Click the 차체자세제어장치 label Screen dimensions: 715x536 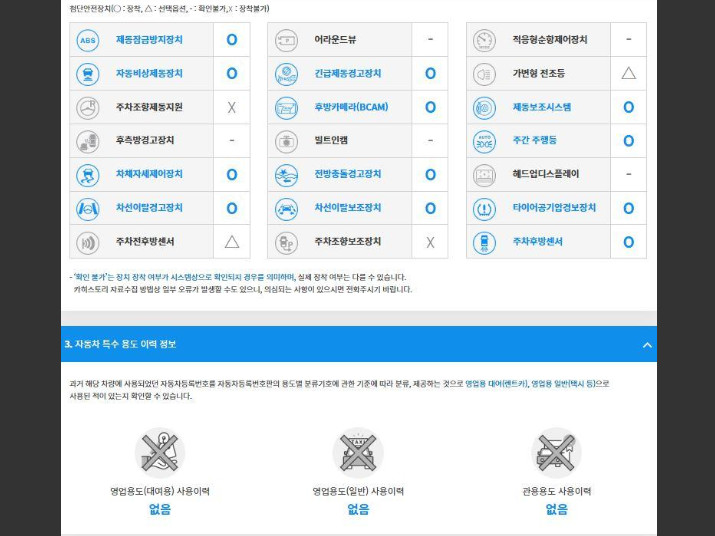[x=149, y=174]
